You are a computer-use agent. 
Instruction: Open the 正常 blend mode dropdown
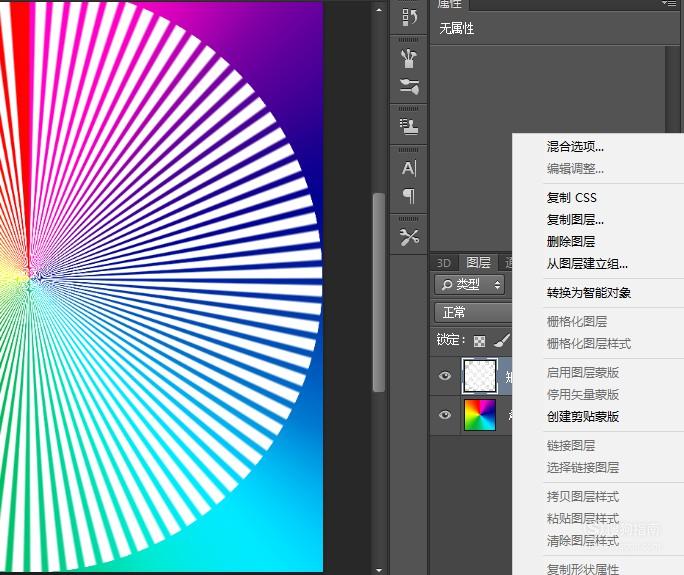point(473,312)
